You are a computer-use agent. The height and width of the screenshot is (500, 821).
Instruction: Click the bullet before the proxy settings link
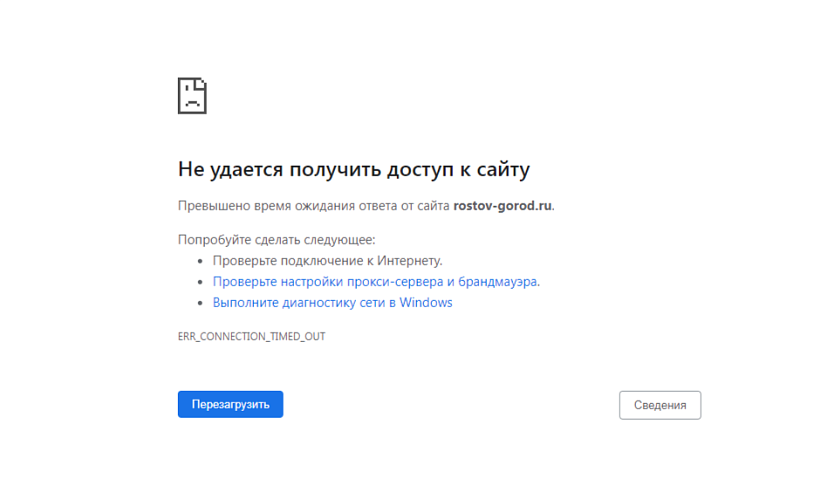point(201,283)
